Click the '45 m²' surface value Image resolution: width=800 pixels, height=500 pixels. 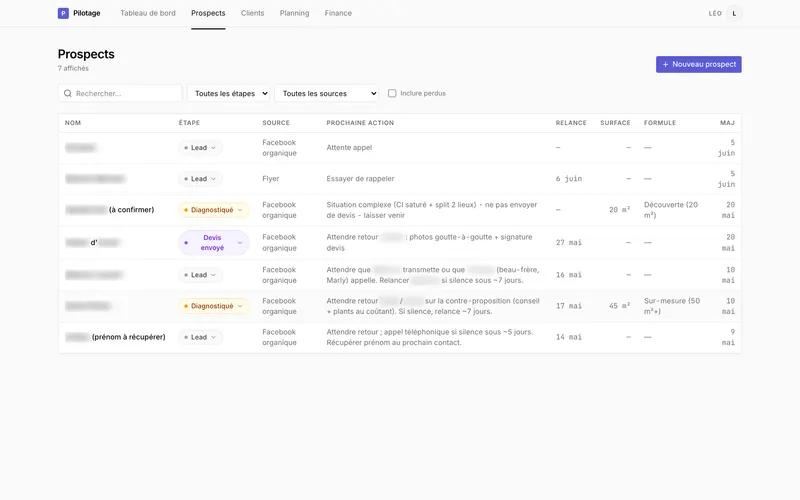pyautogui.click(x=620, y=306)
